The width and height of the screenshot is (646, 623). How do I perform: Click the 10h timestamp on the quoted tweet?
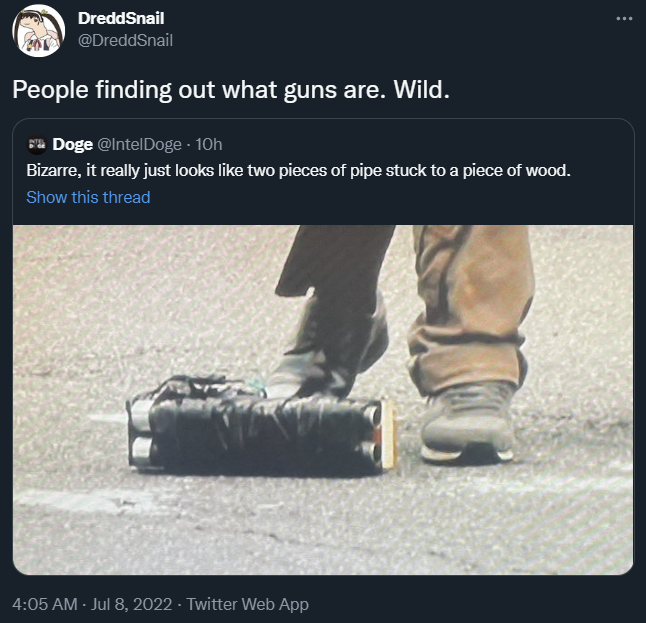[208, 144]
